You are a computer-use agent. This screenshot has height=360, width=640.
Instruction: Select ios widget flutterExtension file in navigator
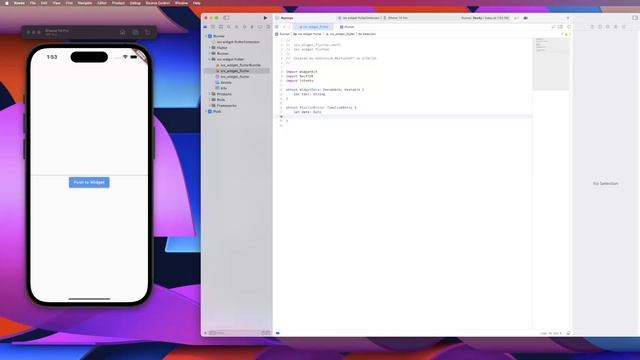[238, 42]
